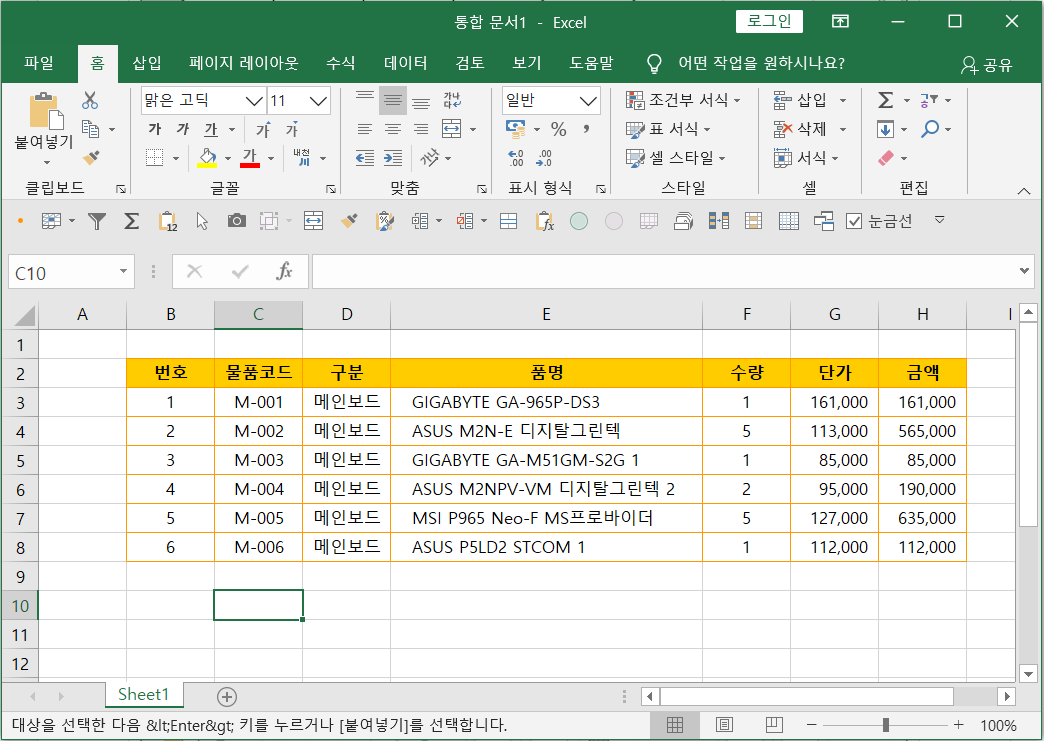Viewport: 1044px width, 741px height.
Task: Click the Copy icon in clipboard group
Action: coord(90,129)
